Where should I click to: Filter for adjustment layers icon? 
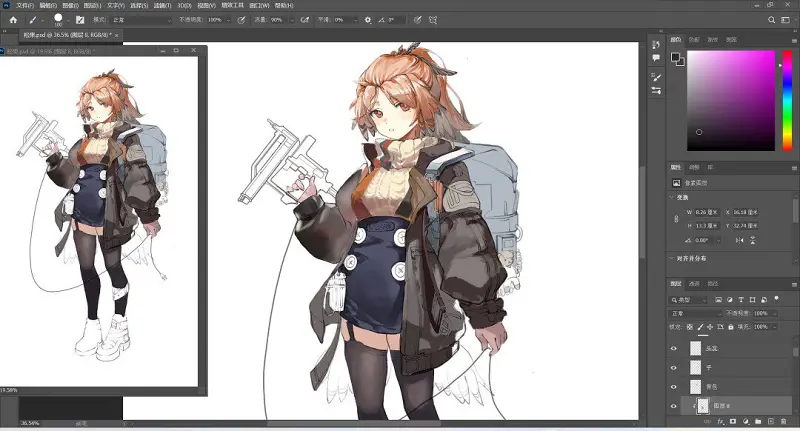[730, 300]
